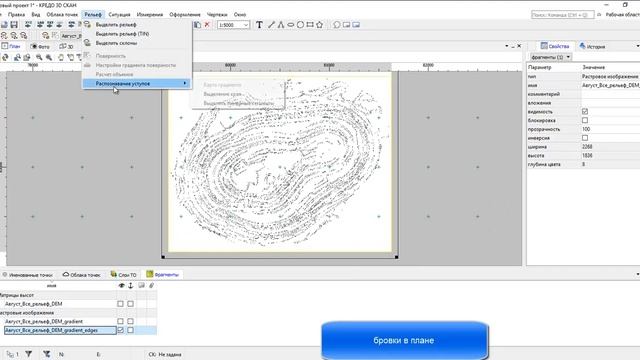Screen dimensions: 640x360
Task: Click the paste clipboard icon beside red X
Action: pyautogui.click(x=197, y=25)
